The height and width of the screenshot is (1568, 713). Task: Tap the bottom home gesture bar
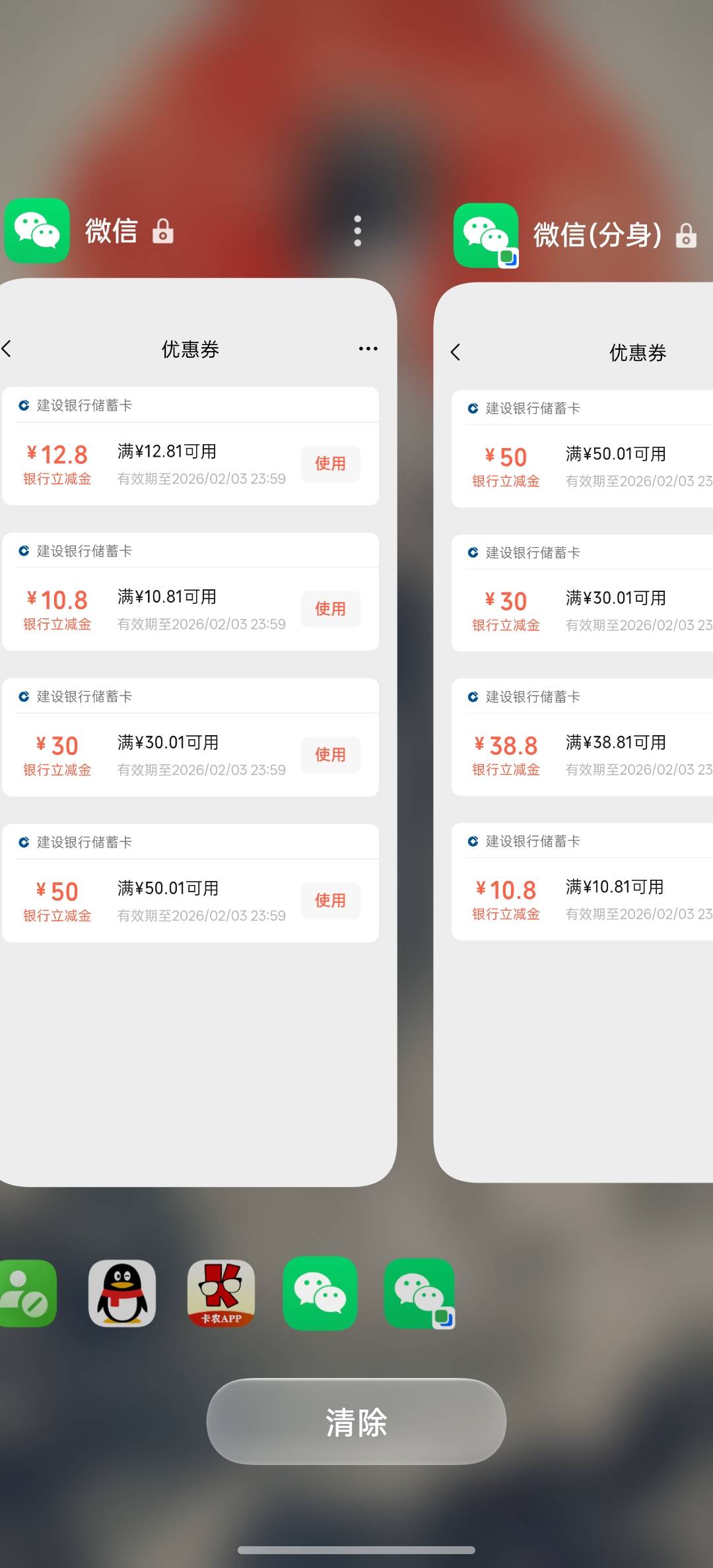click(356, 1550)
